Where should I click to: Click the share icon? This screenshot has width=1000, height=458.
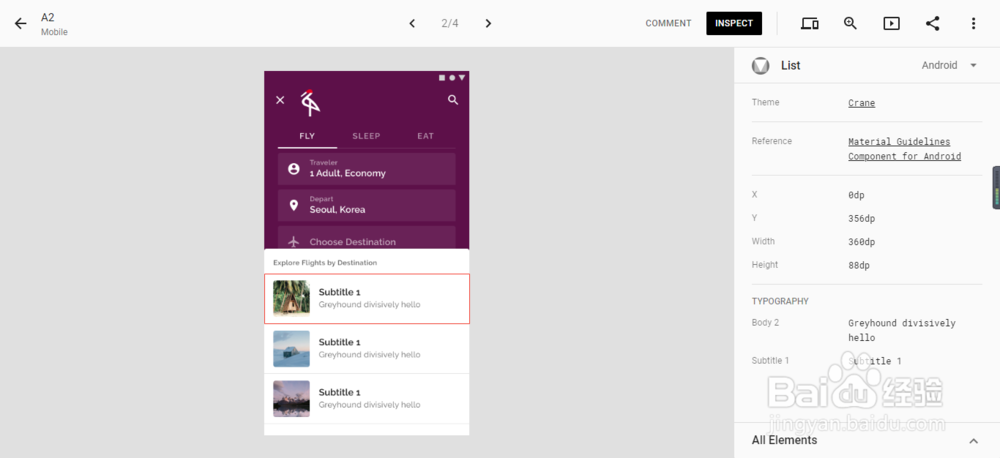(x=932, y=24)
